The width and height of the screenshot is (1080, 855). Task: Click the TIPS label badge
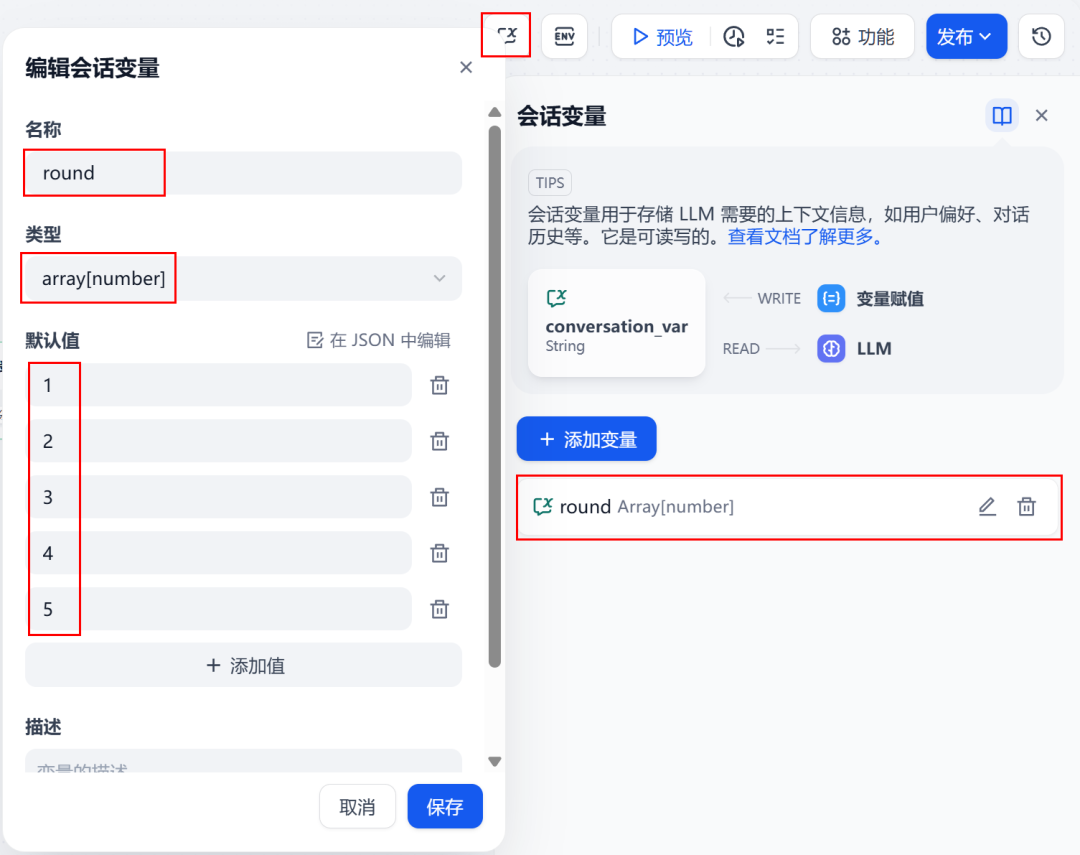[x=550, y=183]
